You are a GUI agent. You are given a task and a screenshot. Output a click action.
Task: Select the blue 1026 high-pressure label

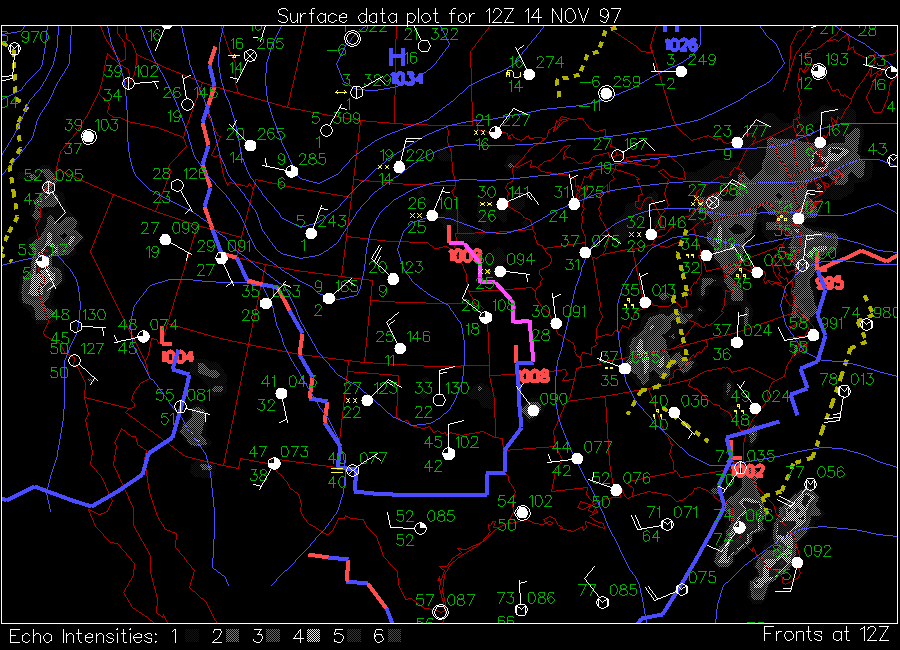pos(680,45)
